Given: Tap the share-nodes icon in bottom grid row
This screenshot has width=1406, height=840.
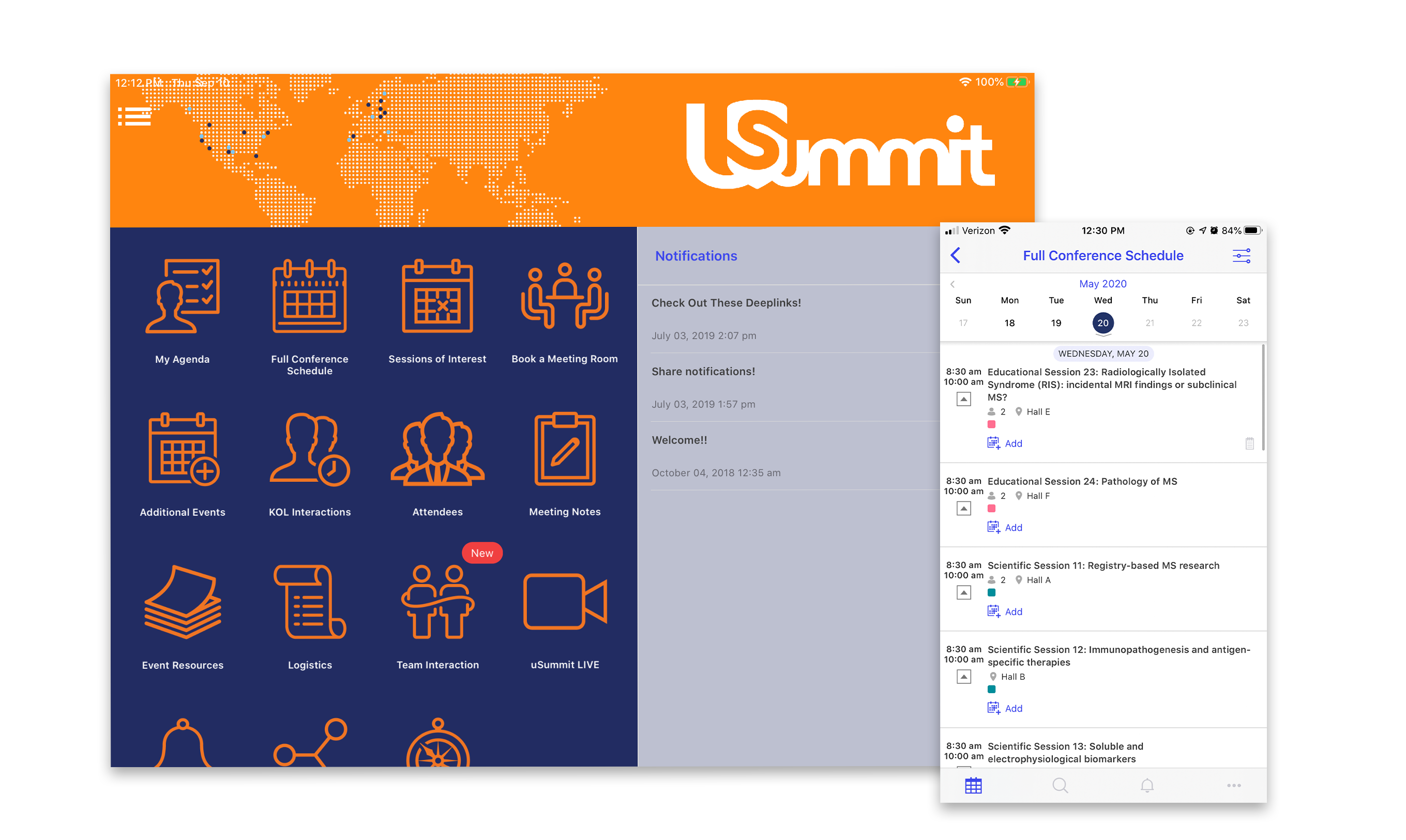Looking at the screenshot, I should coord(309,742).
